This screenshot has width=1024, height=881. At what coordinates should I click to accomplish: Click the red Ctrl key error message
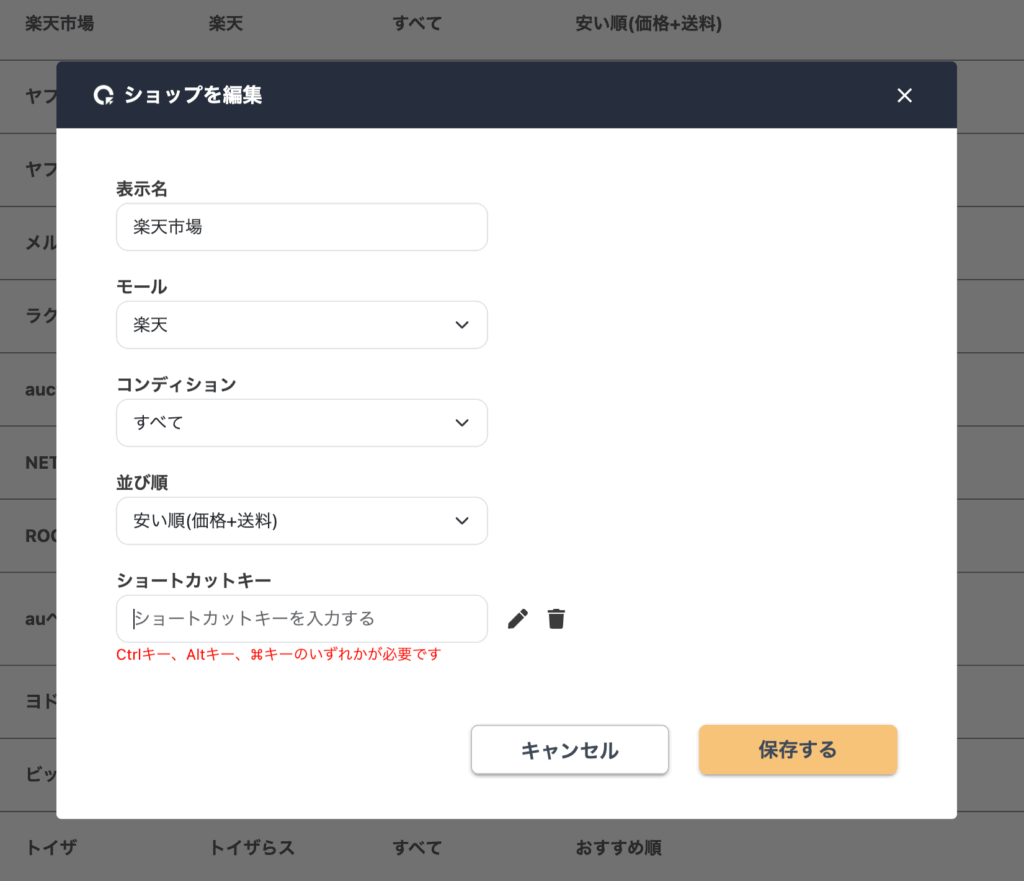pyautogui.click(x=279, y=654)
